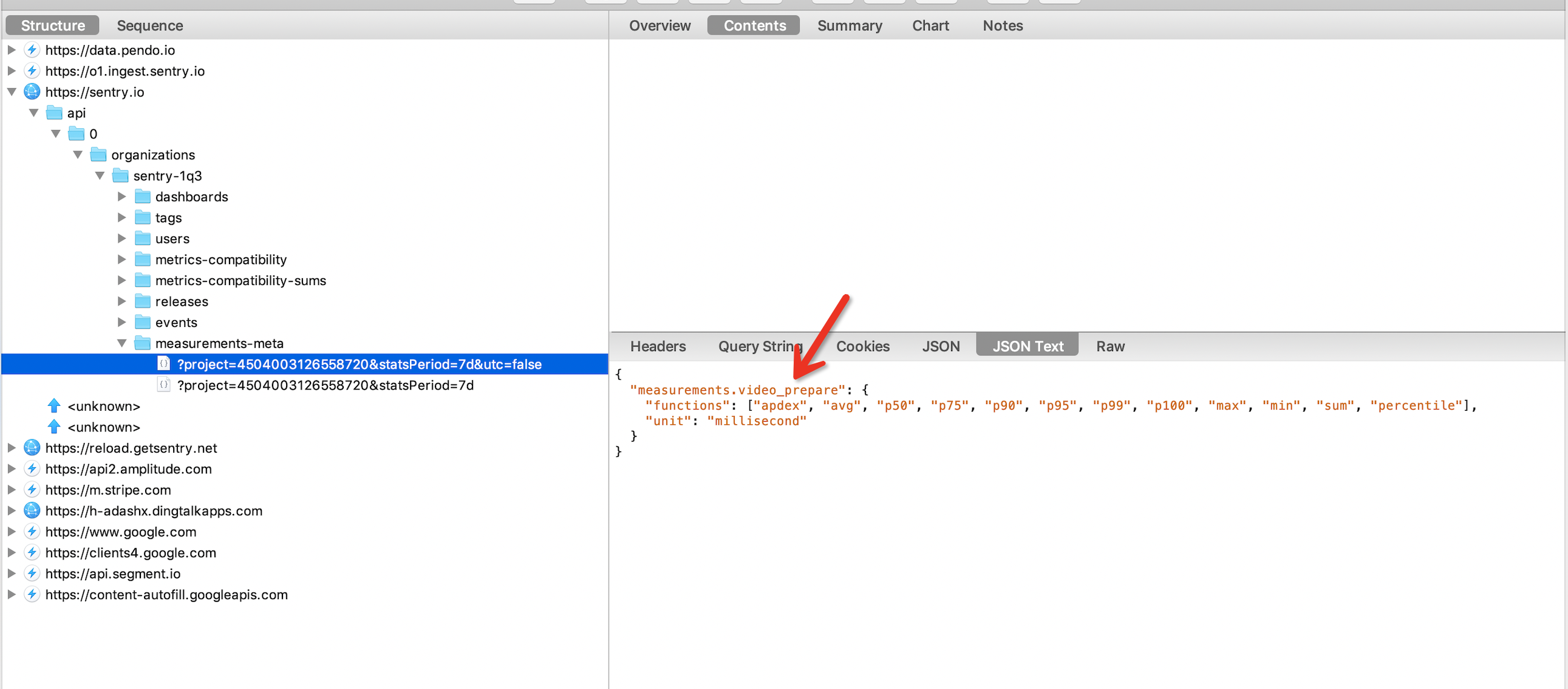Open the Notes tab
This screenshot has width=1568, height=689.
point(1002,25)
